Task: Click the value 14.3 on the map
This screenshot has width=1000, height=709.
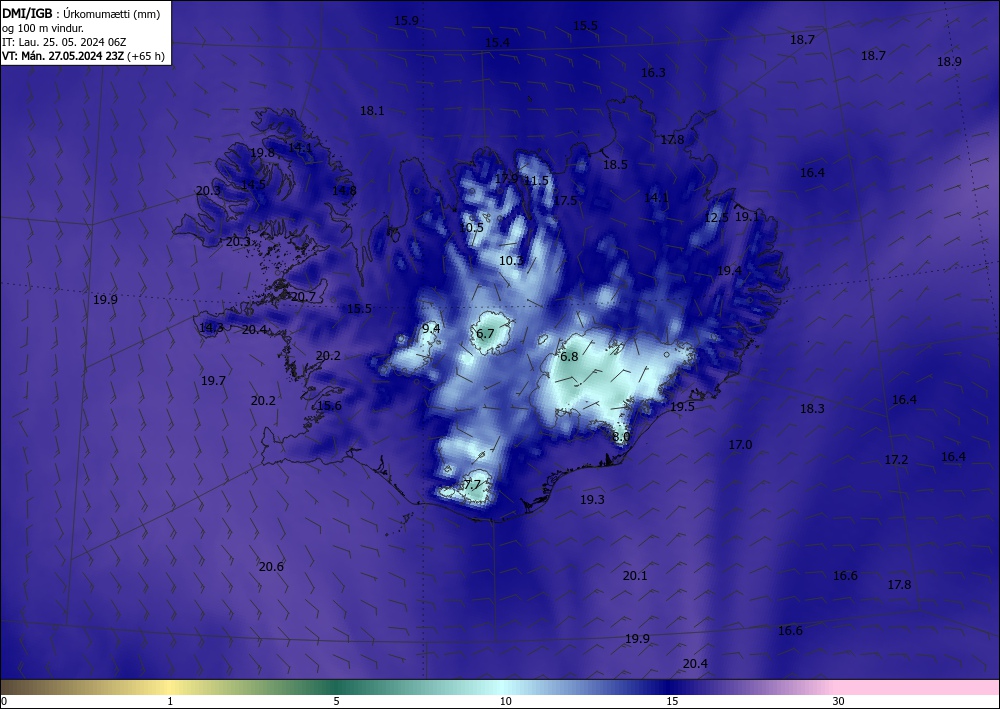Action: pyautogui.click(x=211, y=328)
